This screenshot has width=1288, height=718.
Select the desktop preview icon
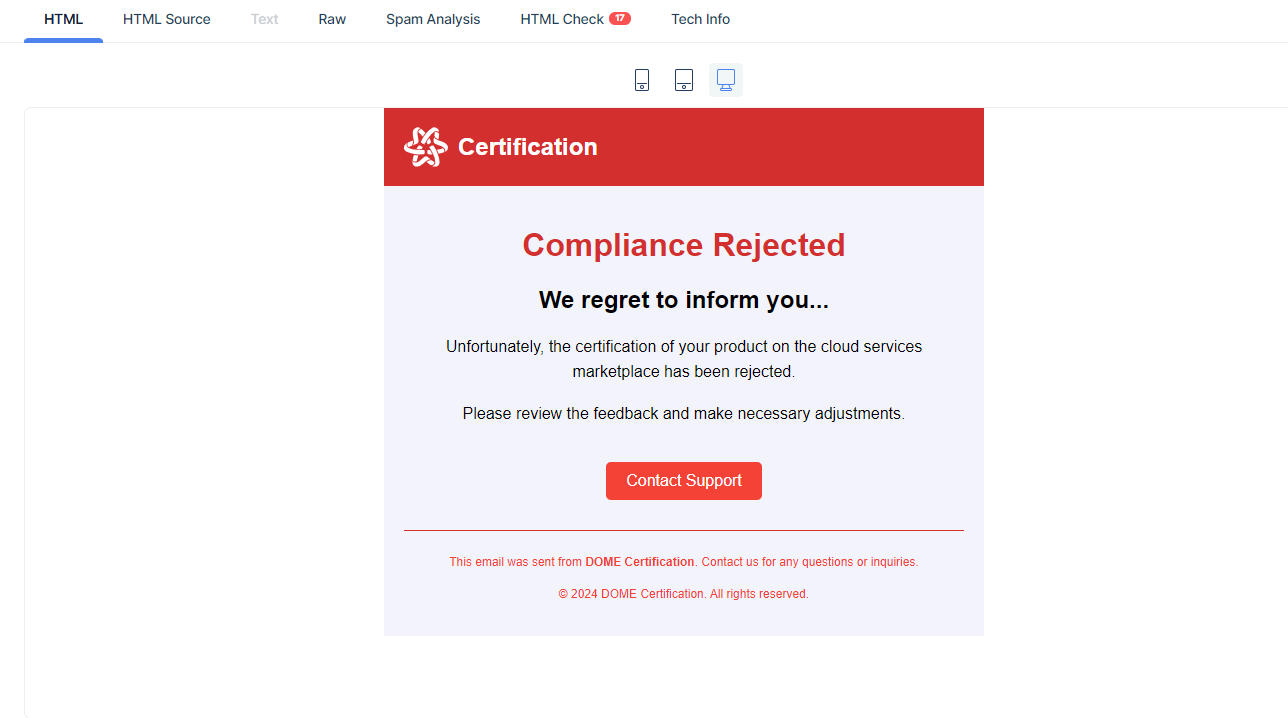pos(726,80)
